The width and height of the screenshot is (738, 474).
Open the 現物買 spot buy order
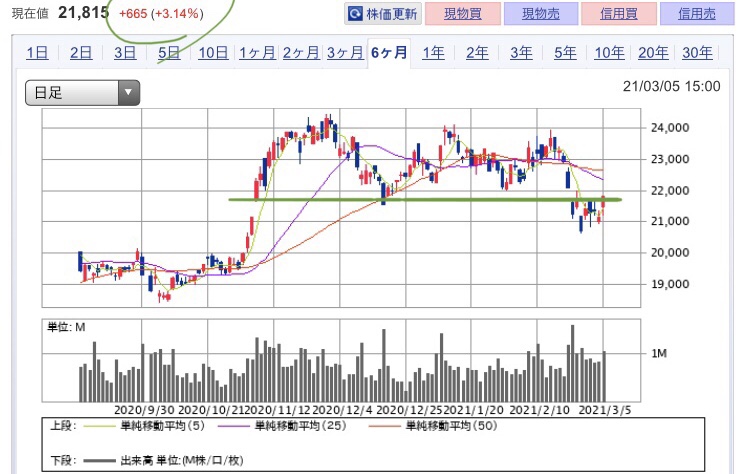tap(463, 14)
